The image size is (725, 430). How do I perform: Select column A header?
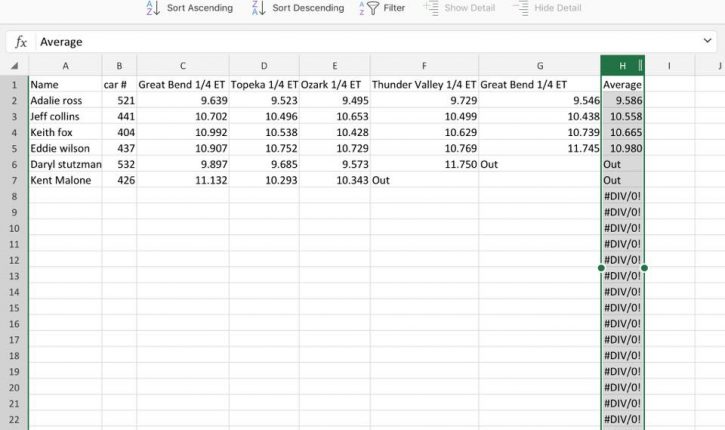pos(65,66)
